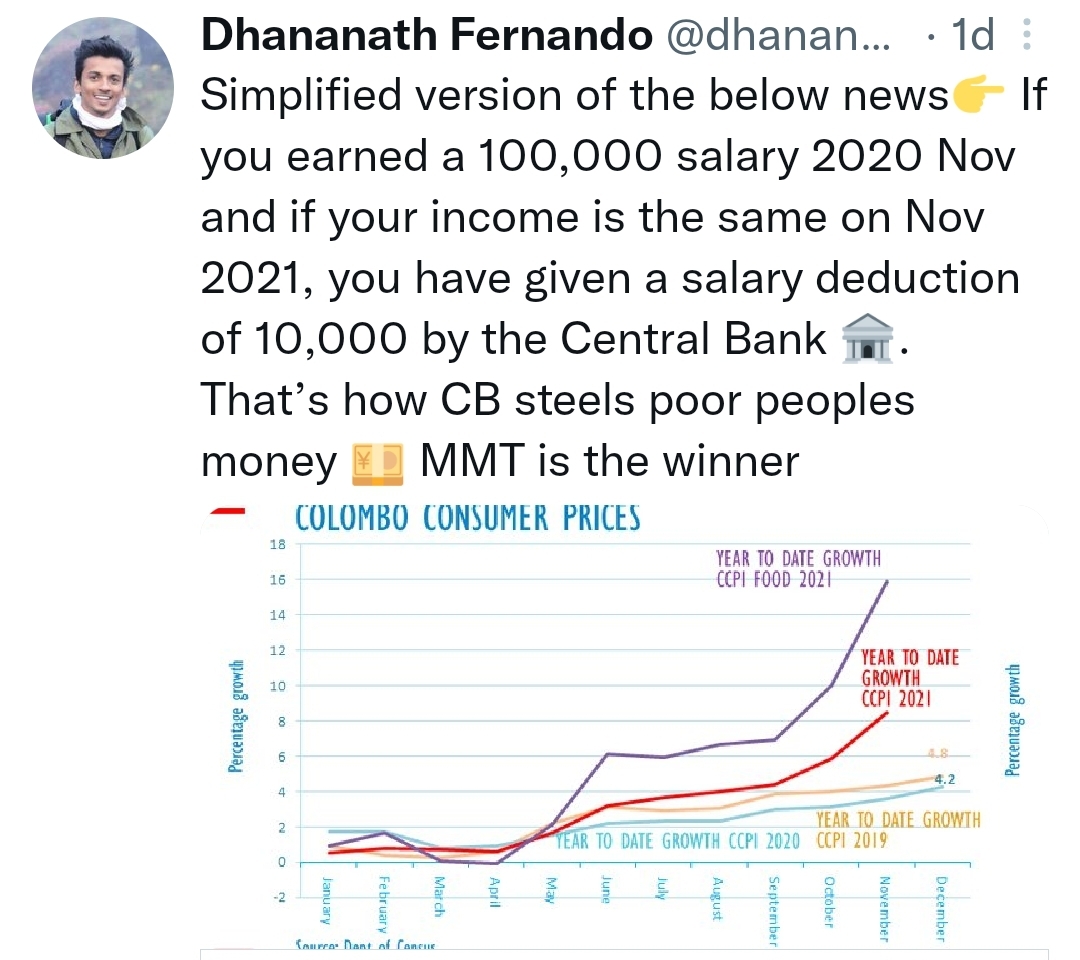Click the pointing hand emoji
Viewport: 1080px width, 960px height.
[977, 96]
